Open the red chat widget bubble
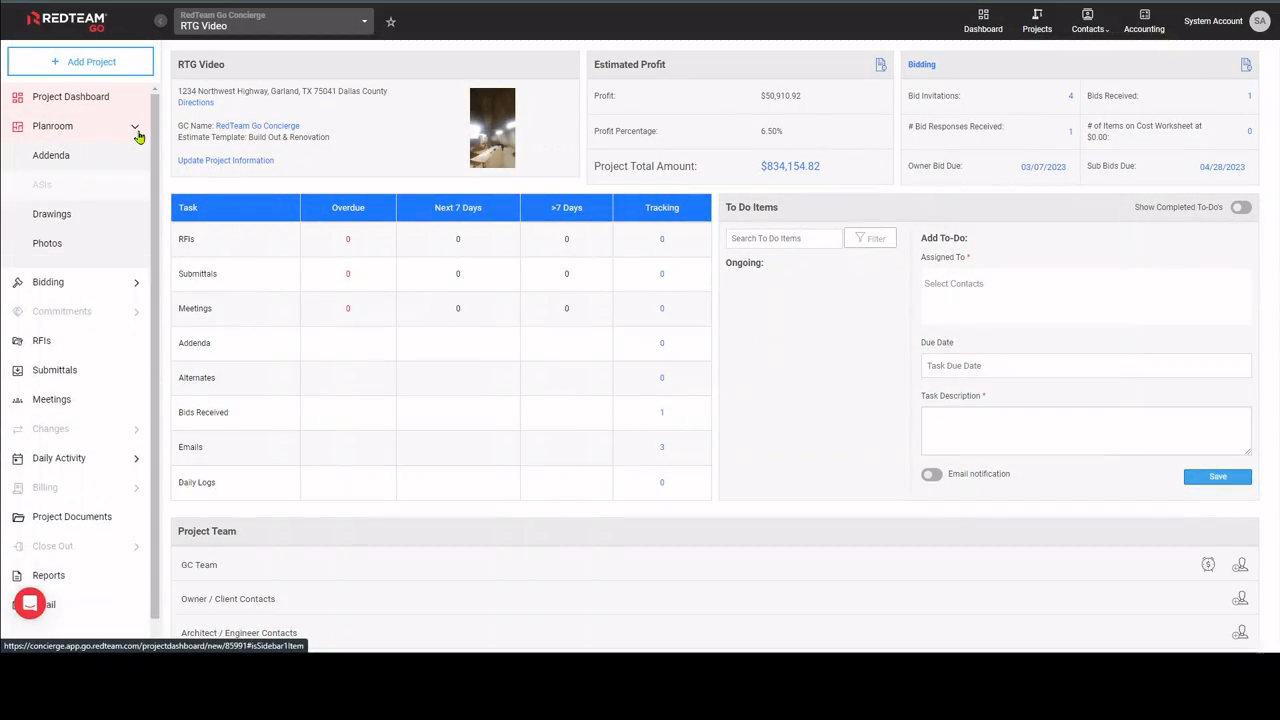Image resolution: width=1280 pixels, height=720 pixels. [x=30, y=603]
